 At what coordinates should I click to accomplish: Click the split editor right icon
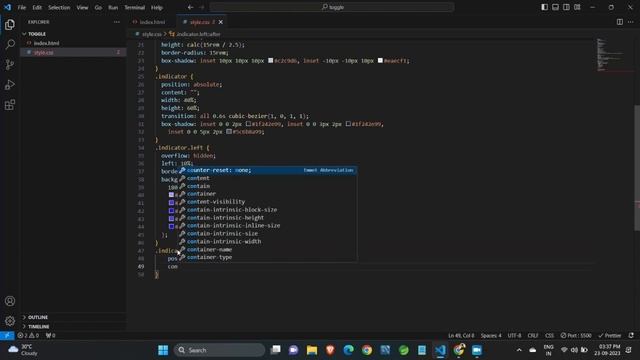(620, 22)
